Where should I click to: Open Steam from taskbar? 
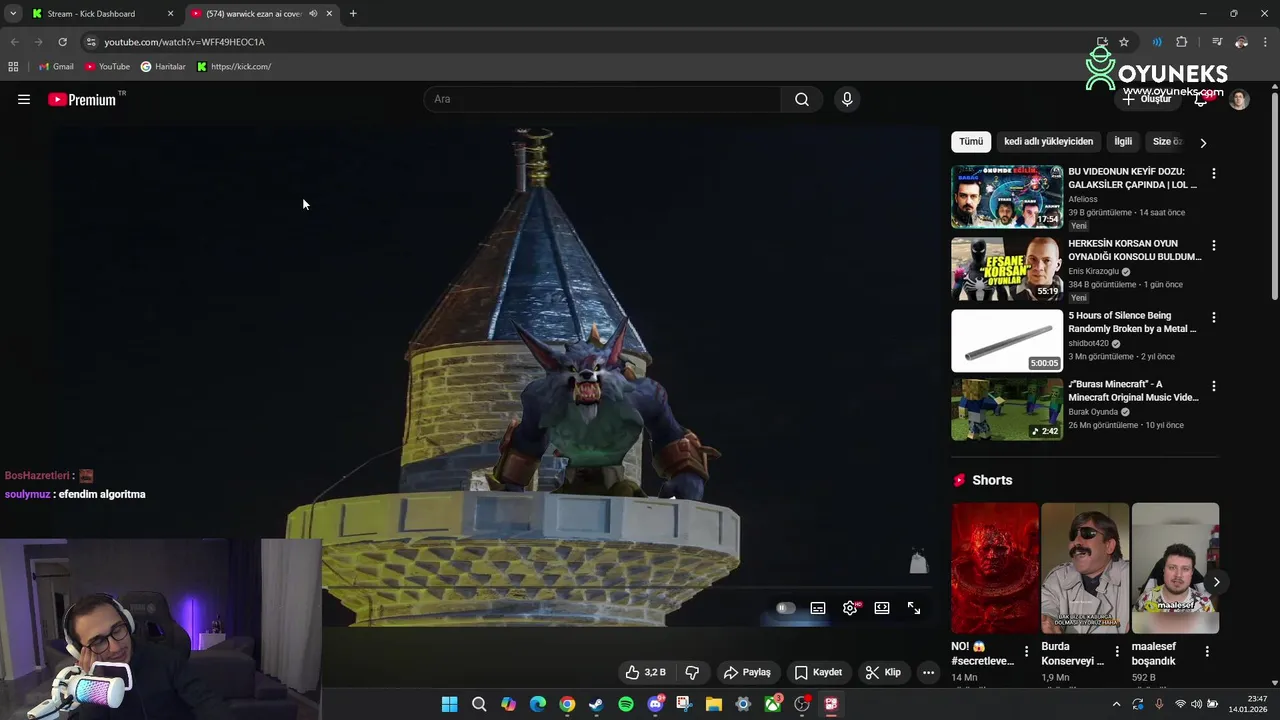[596, 704]
